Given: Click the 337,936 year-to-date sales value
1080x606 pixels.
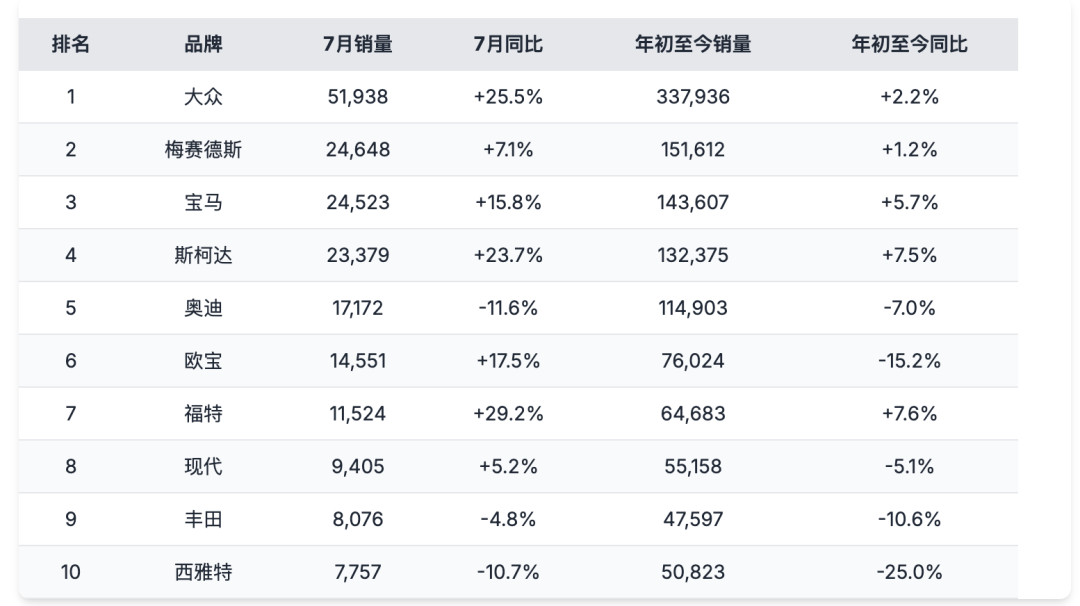Looking at the screenshot, I should coord(693,97).
